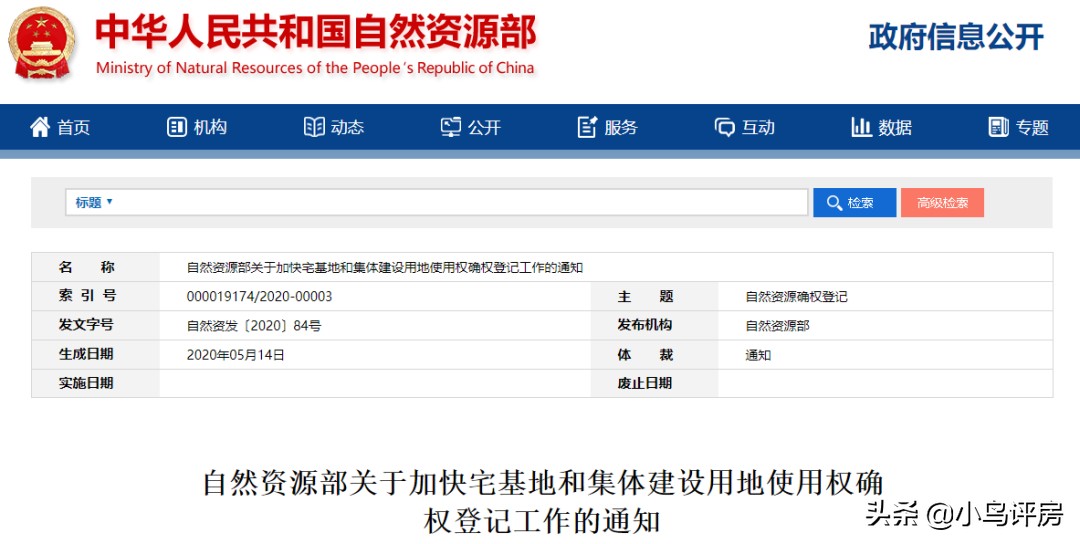This screenshot has width=1080, height=544.
Task: Click the 中华人民共和国自然资源部 site title
Action: coord(316,32)
